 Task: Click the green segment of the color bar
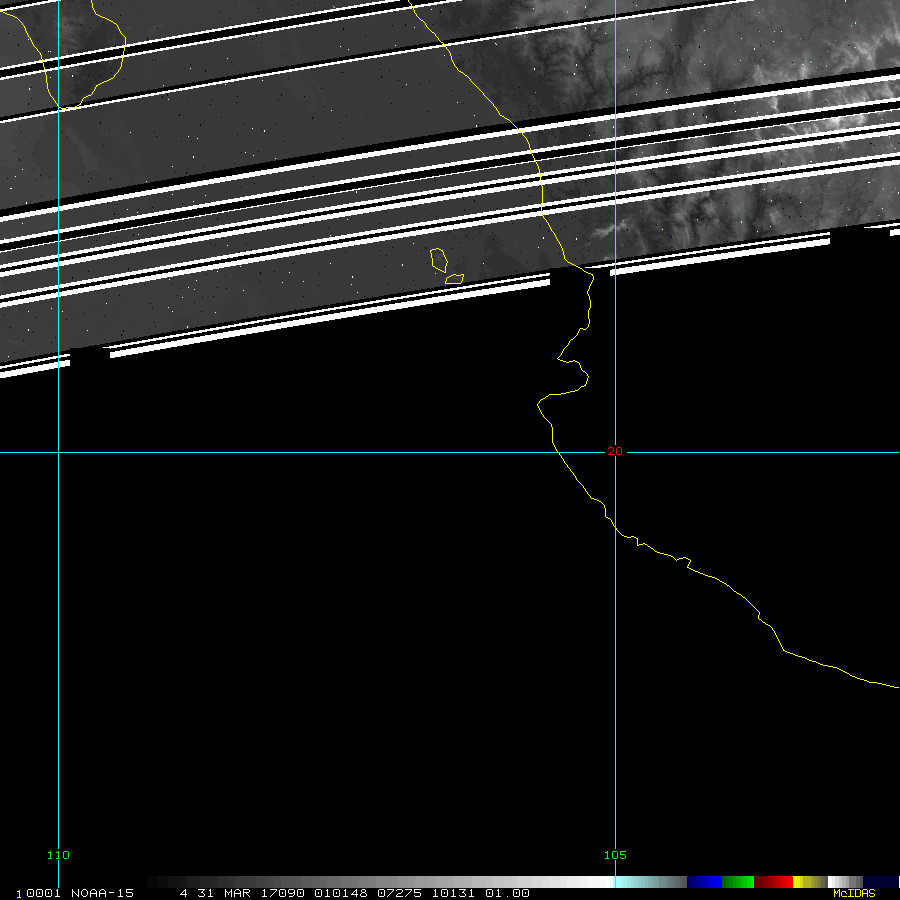click(738, 882)
